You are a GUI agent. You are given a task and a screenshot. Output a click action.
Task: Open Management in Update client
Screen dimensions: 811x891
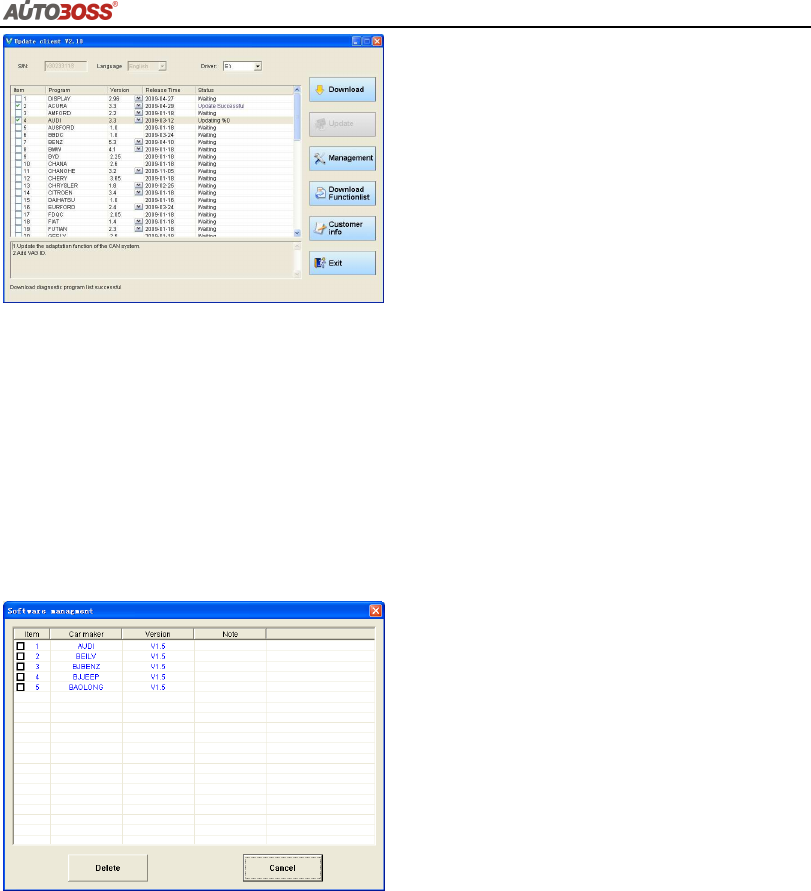pos(342,159)
